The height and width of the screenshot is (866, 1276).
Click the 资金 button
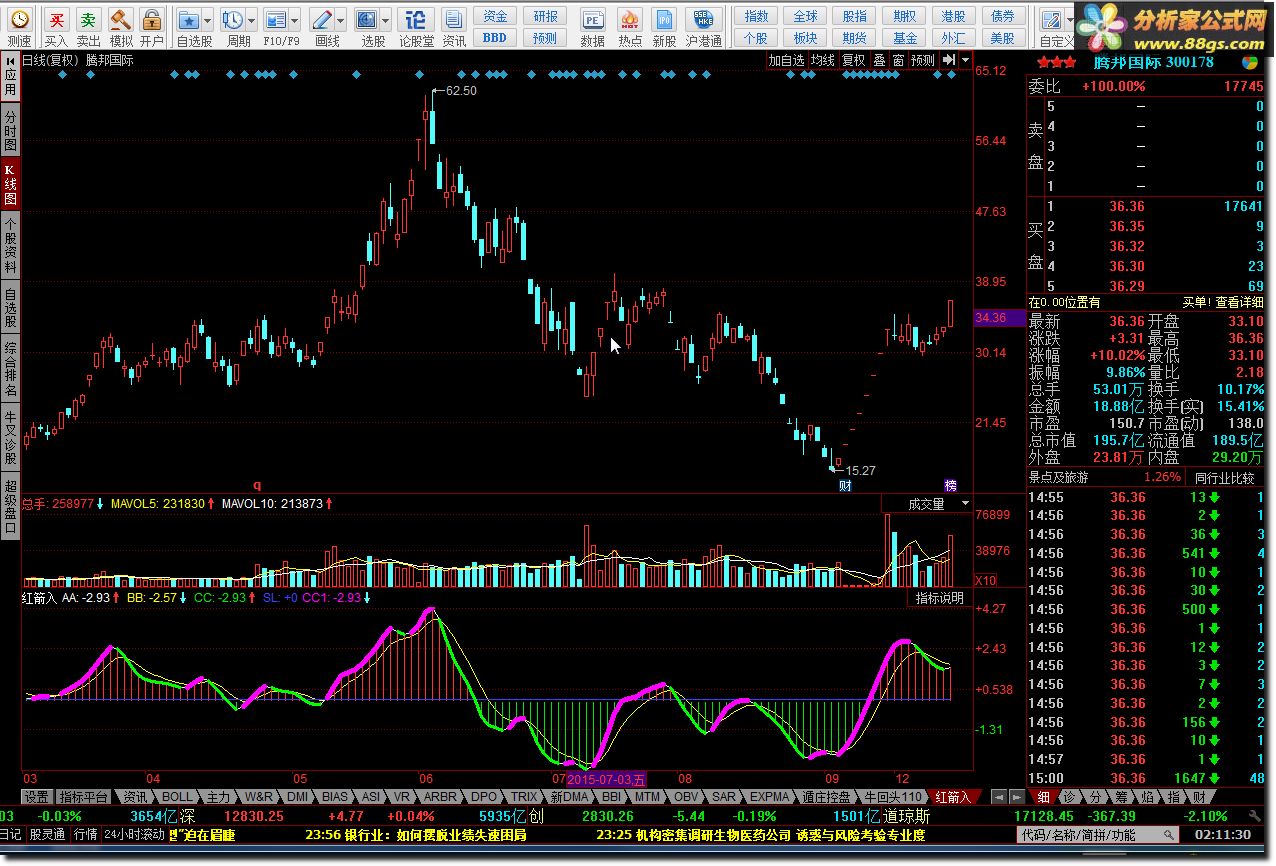coord(495,16)
